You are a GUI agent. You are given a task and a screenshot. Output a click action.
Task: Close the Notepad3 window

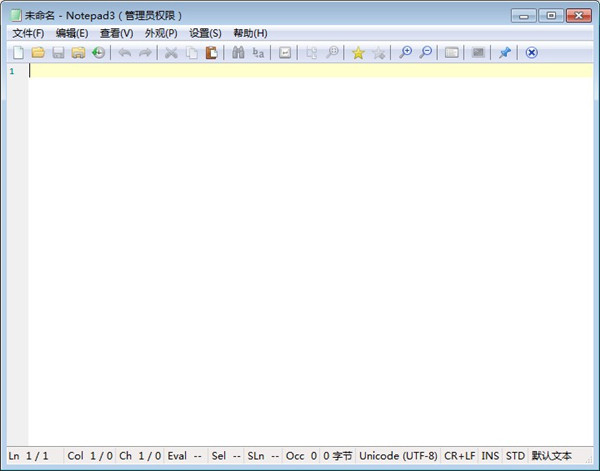point(579,16)
